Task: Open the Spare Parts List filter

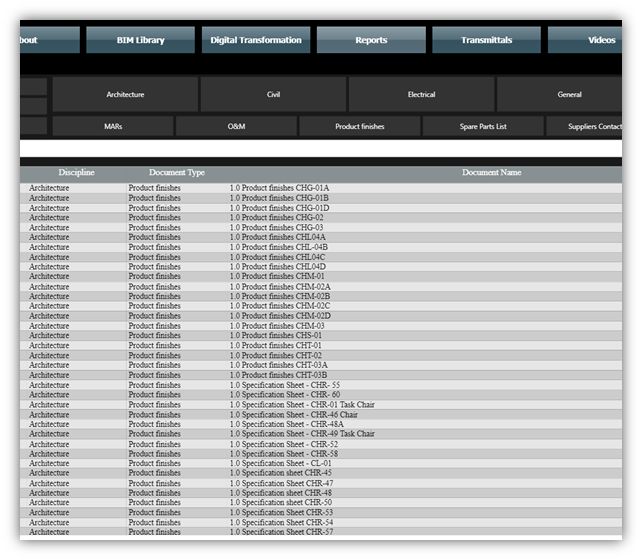Action: coord(482,127)
